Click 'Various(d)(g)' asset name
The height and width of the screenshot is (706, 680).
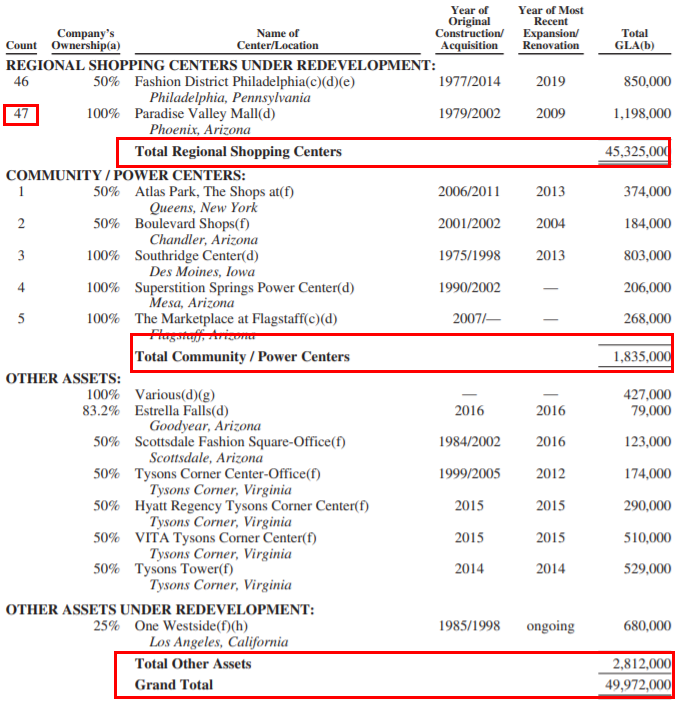tap(175, 395)
